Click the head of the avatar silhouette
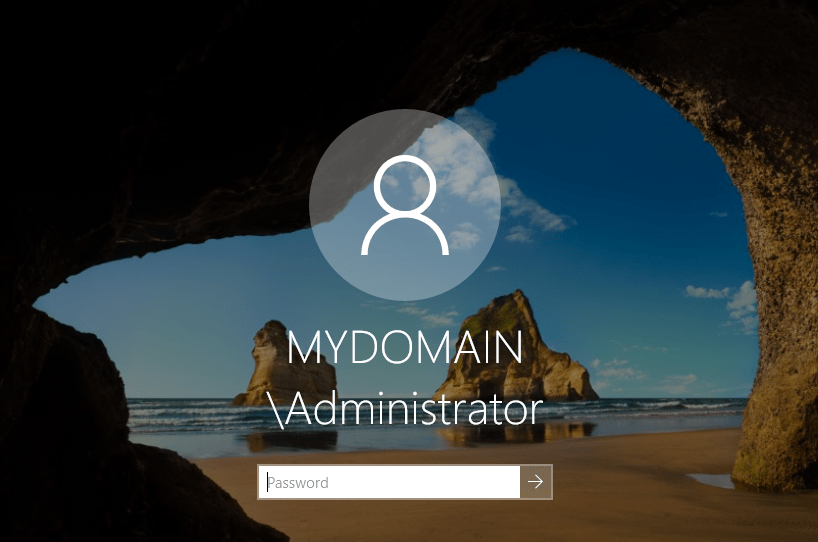 click(404, 185)
